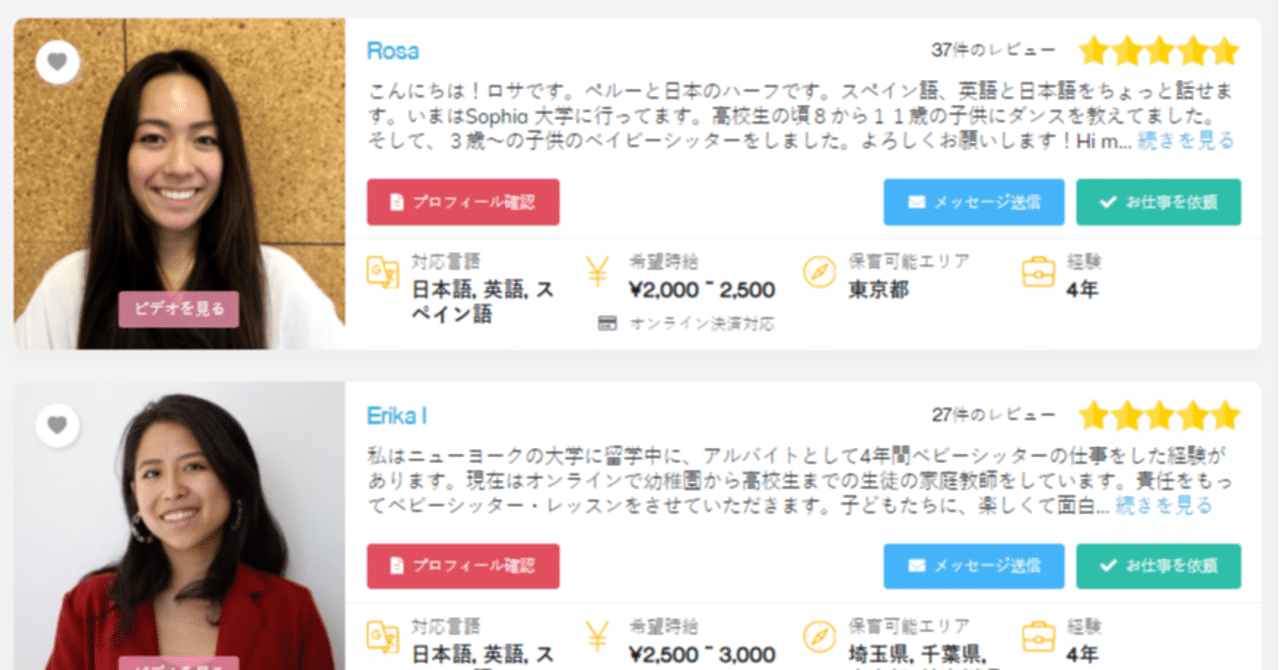Open Erika I's profile name link
The image size is (1280, 670).
397,415
